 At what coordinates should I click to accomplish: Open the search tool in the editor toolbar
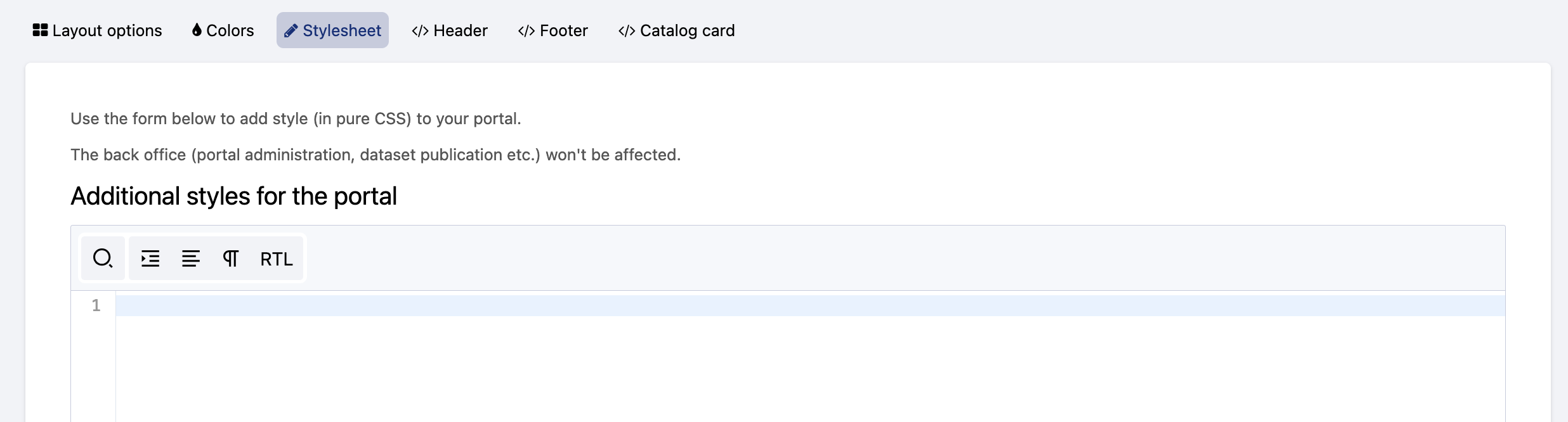(x=103, y=259)
